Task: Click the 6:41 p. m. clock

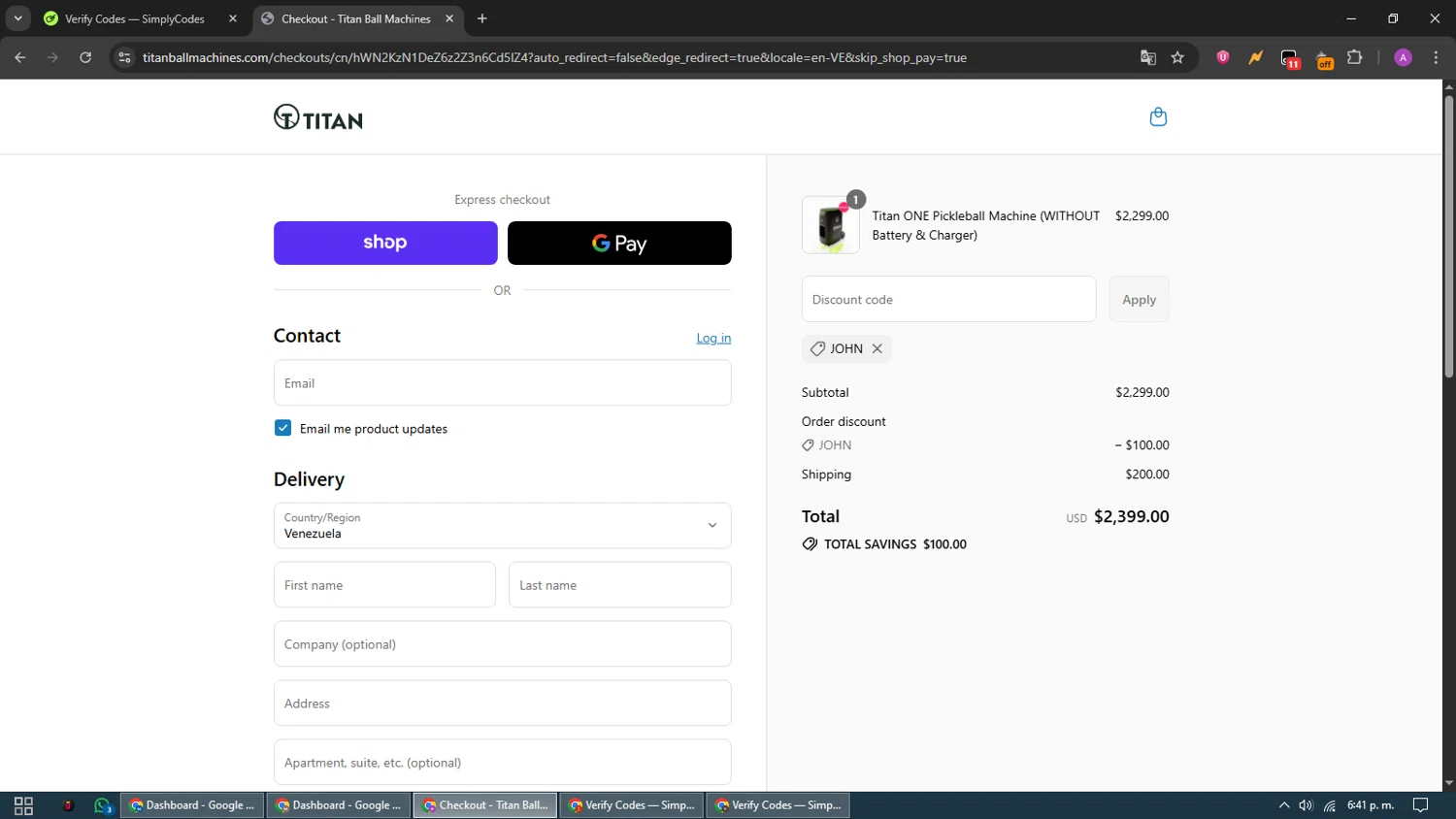Action: click(1371, 805)
